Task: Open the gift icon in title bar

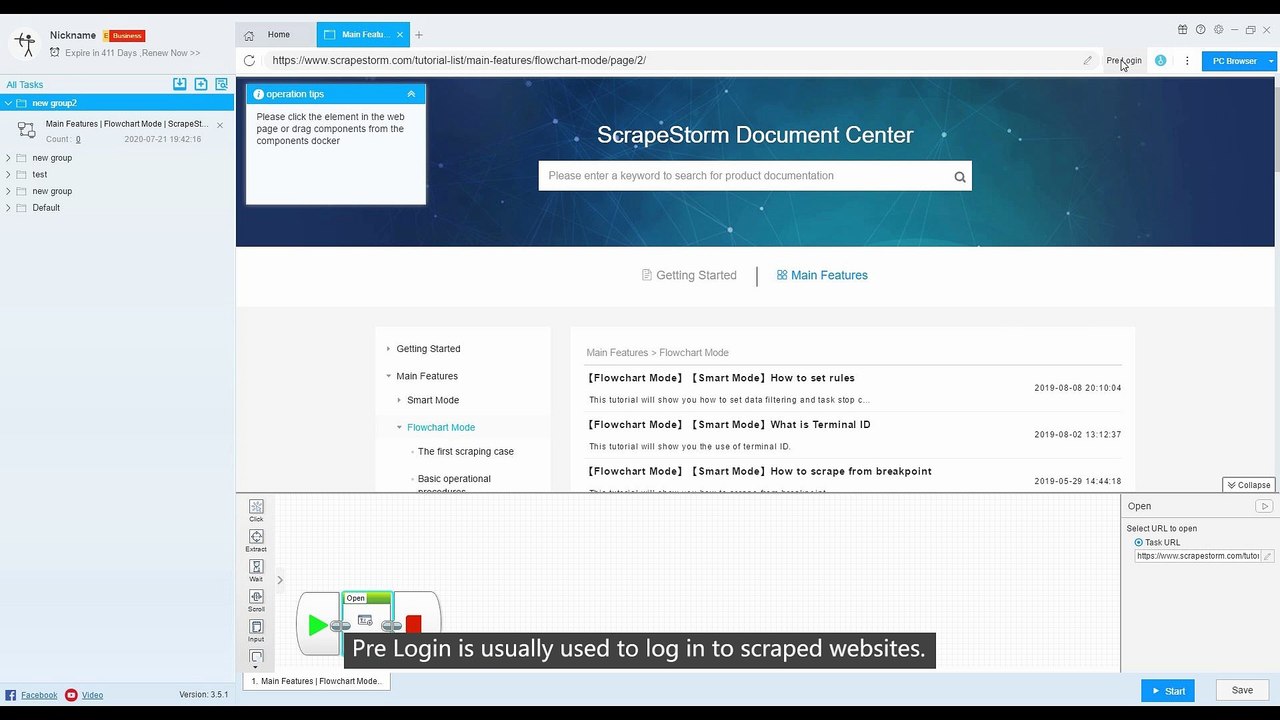Action: click(x=1183, y=30)
